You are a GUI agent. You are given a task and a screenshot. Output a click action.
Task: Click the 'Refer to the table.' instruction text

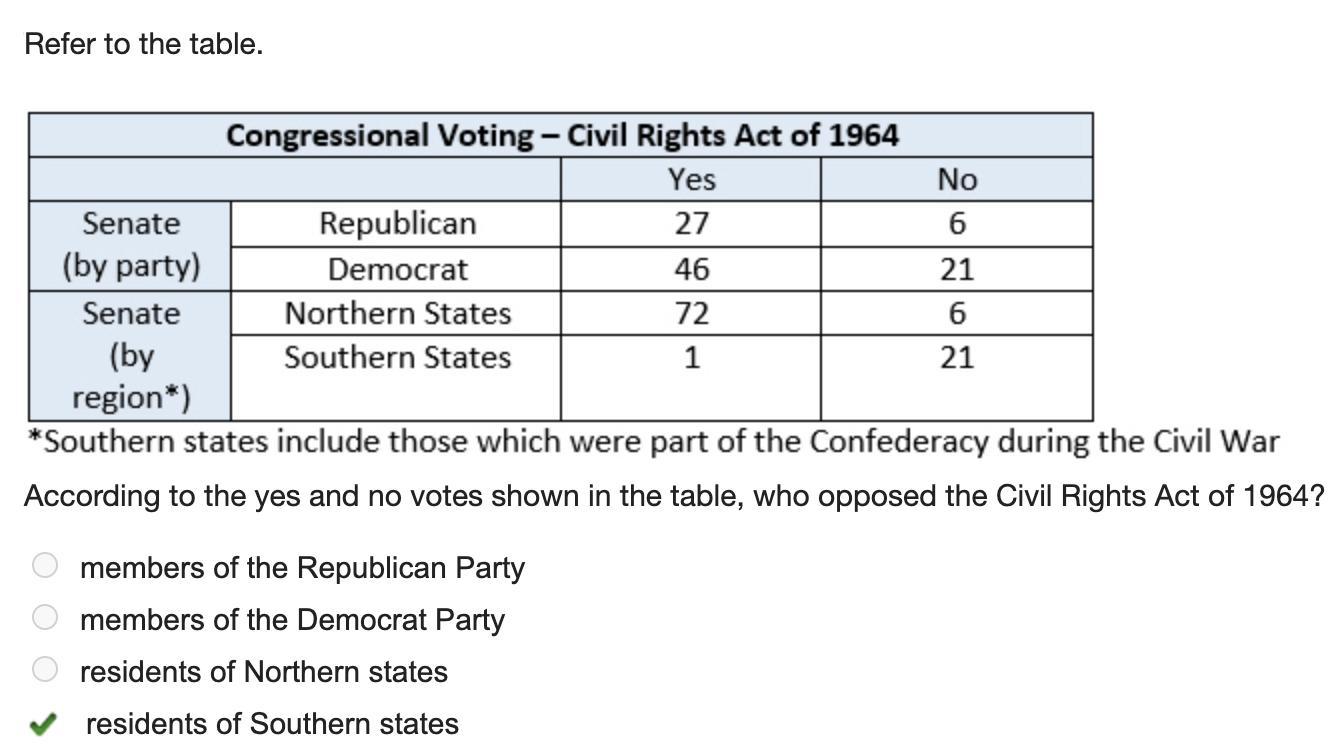(144, 44)
